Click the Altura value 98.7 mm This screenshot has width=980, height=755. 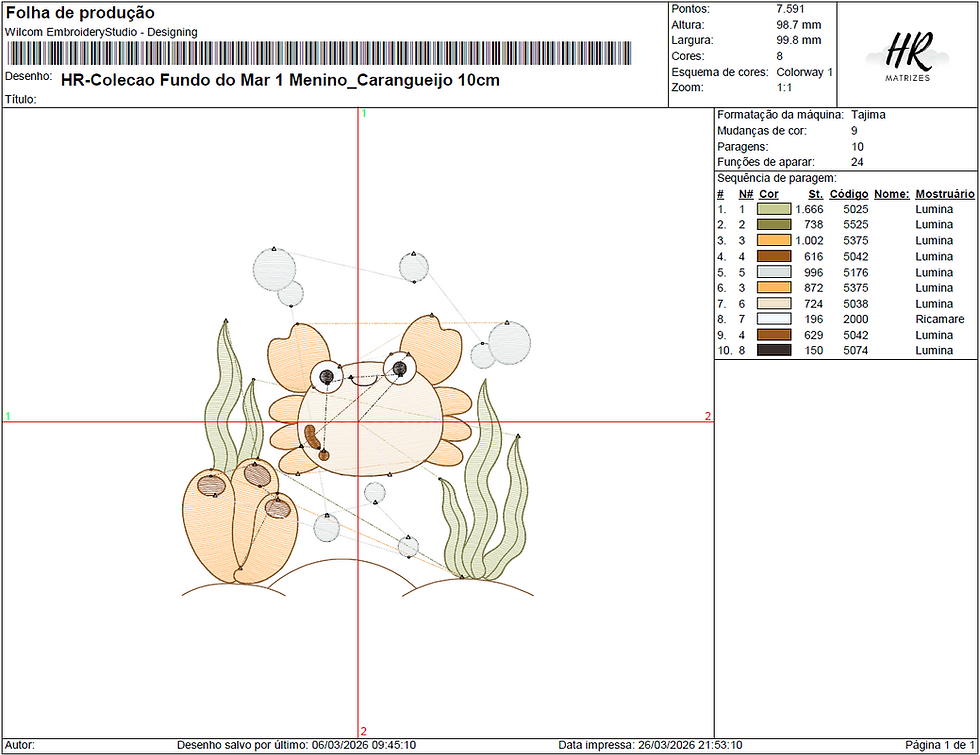click(798, 25)
